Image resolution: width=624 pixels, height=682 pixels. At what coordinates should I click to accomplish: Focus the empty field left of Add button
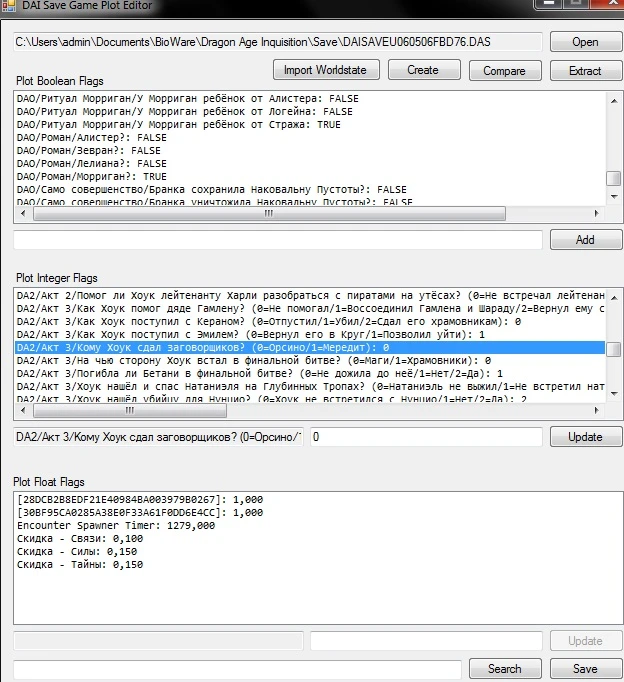click(x=277, y=240)
